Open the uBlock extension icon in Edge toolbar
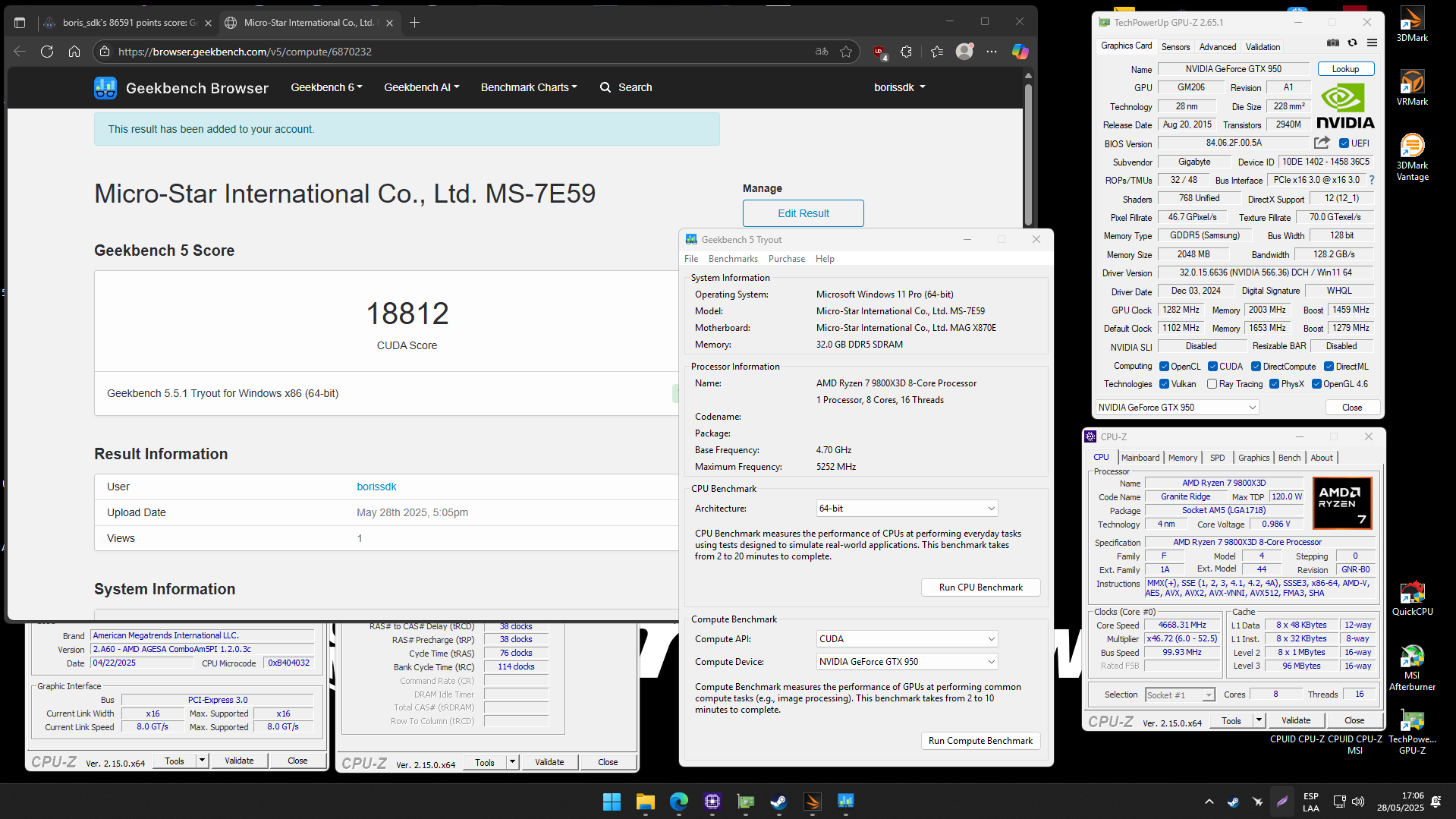 (x=880, y=52)
